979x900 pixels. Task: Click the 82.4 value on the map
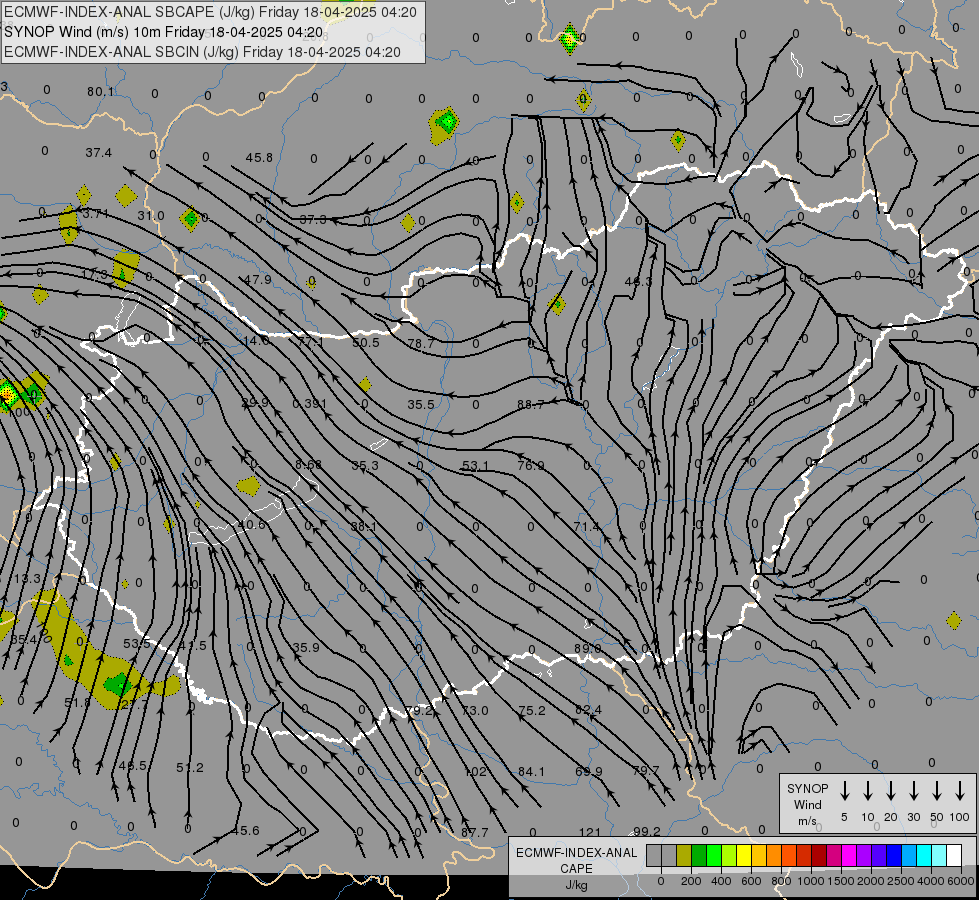pyautogui.click(x=588, y=710)
